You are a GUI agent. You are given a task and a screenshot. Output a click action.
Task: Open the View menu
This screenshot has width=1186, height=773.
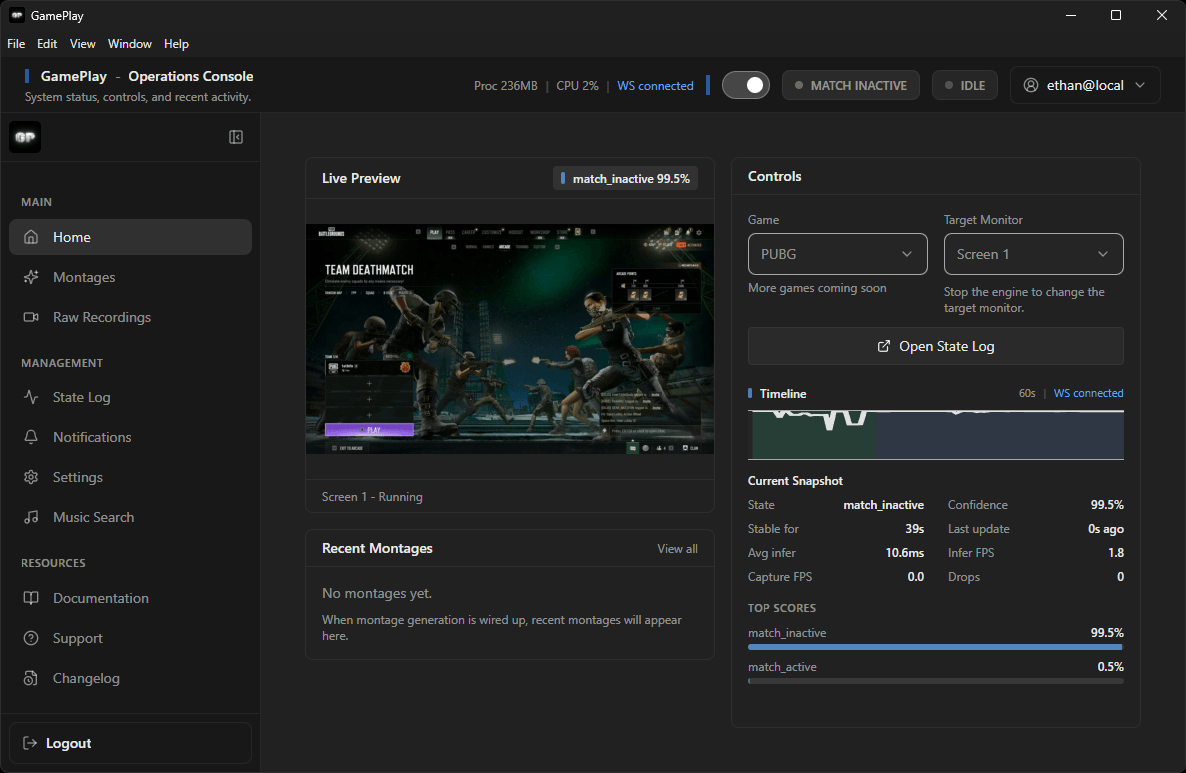coord(82,44)
